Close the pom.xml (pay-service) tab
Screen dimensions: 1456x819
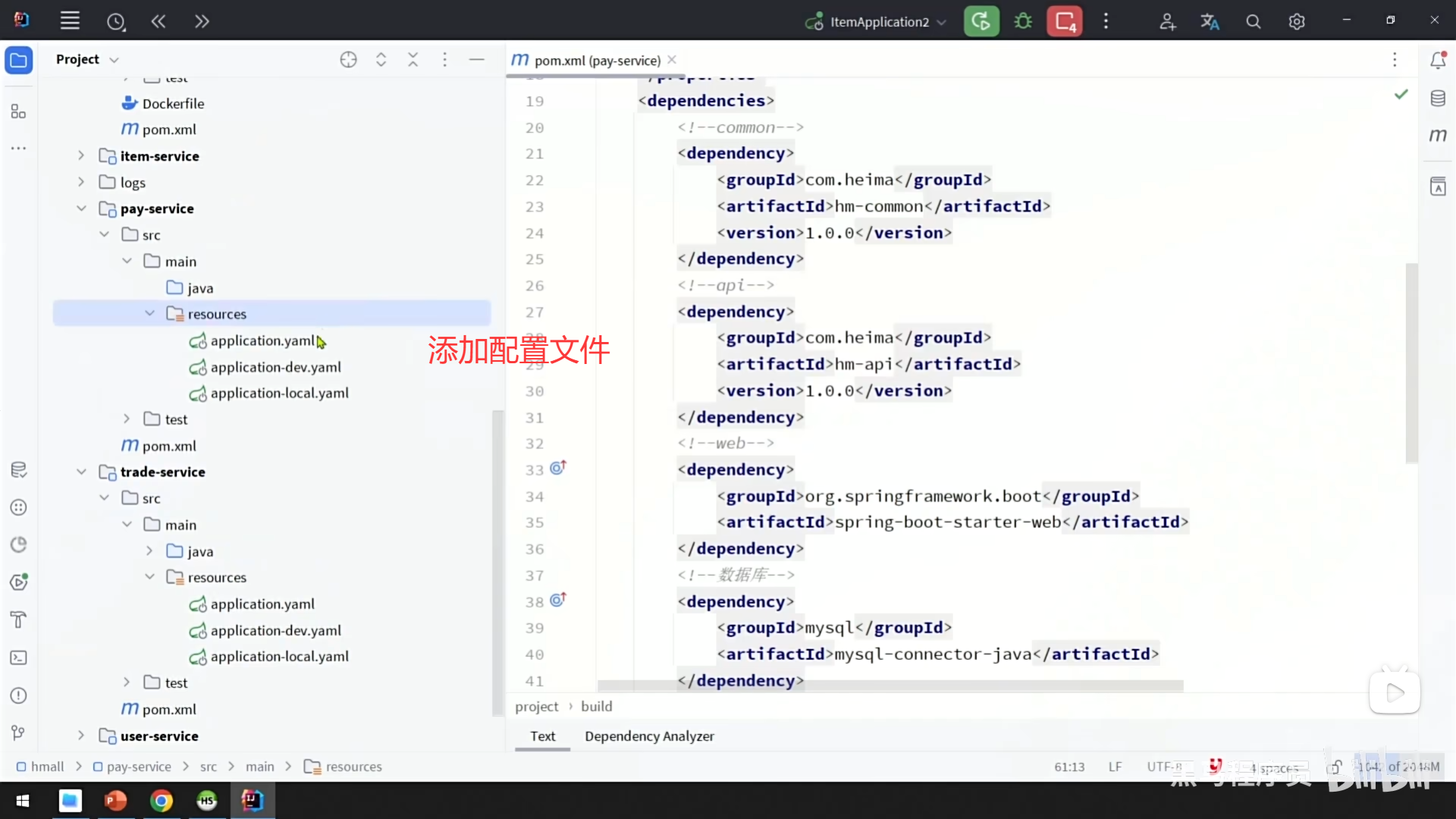[672, 60]
